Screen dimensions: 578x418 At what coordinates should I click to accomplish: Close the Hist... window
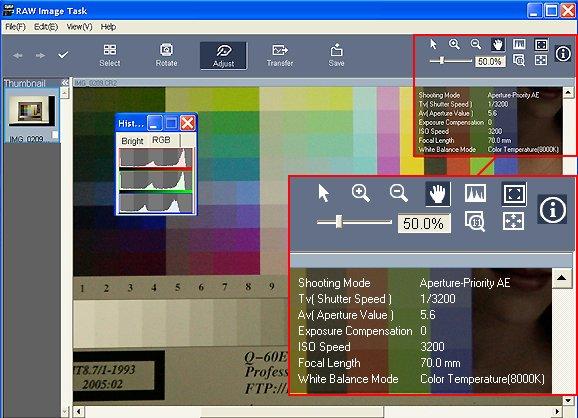coord(187,123)
